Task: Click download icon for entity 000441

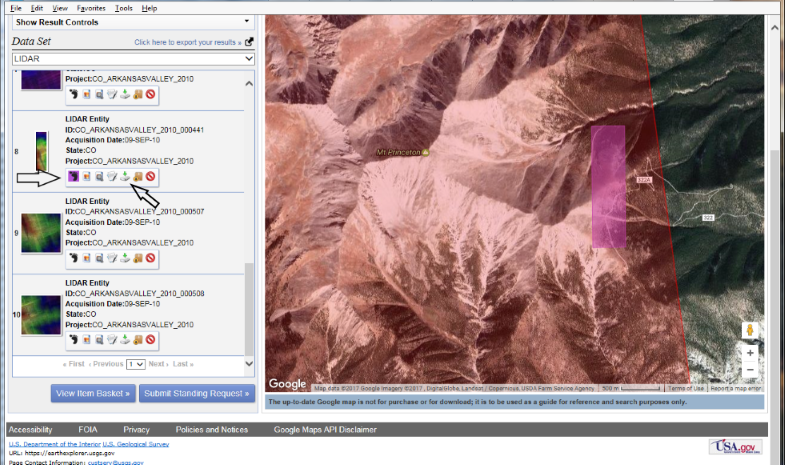Action: [x=124, y=177]
